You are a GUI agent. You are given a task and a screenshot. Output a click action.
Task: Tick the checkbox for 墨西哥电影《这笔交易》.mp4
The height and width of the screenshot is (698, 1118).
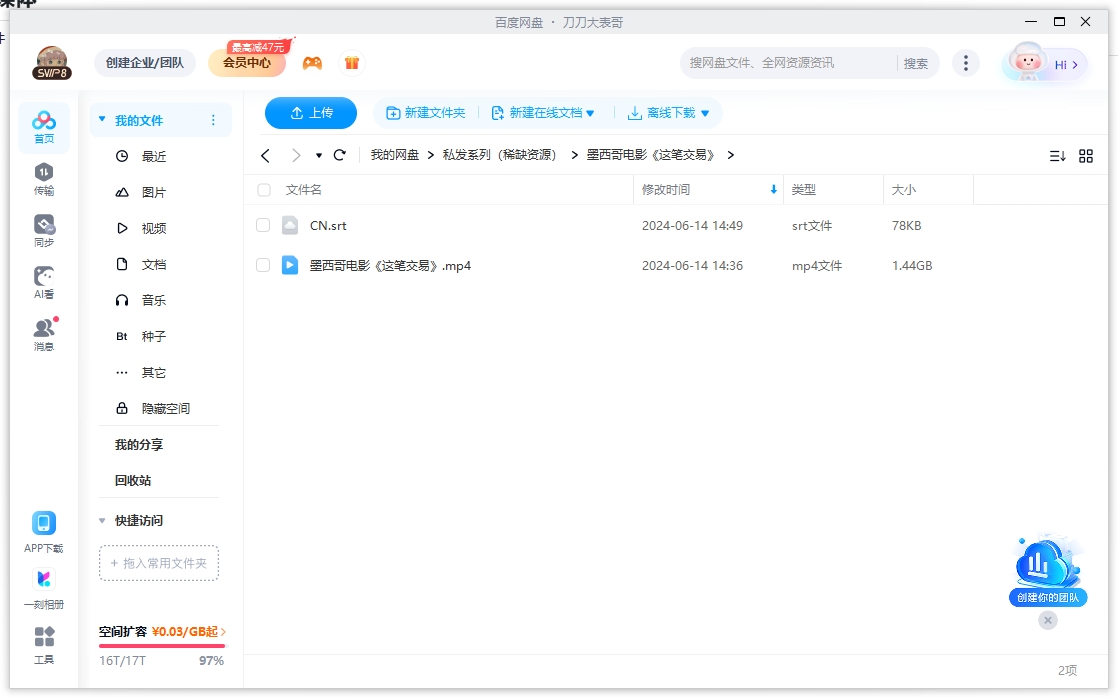click(x=263, y=265)
